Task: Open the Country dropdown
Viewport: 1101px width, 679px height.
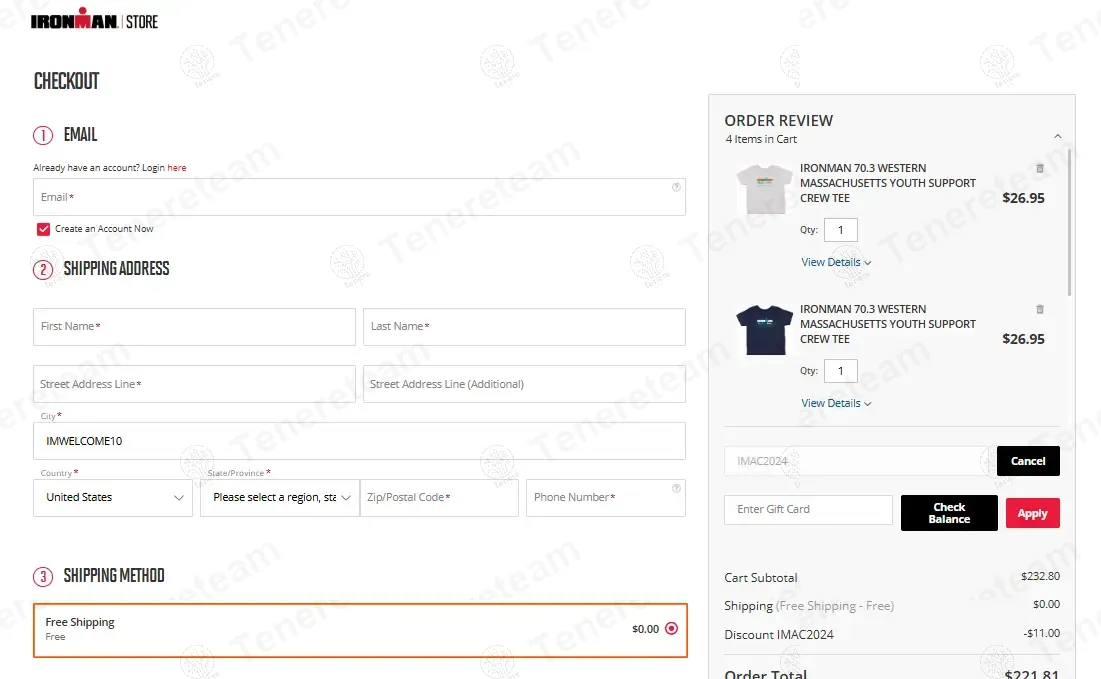Action: coord(113,498)
